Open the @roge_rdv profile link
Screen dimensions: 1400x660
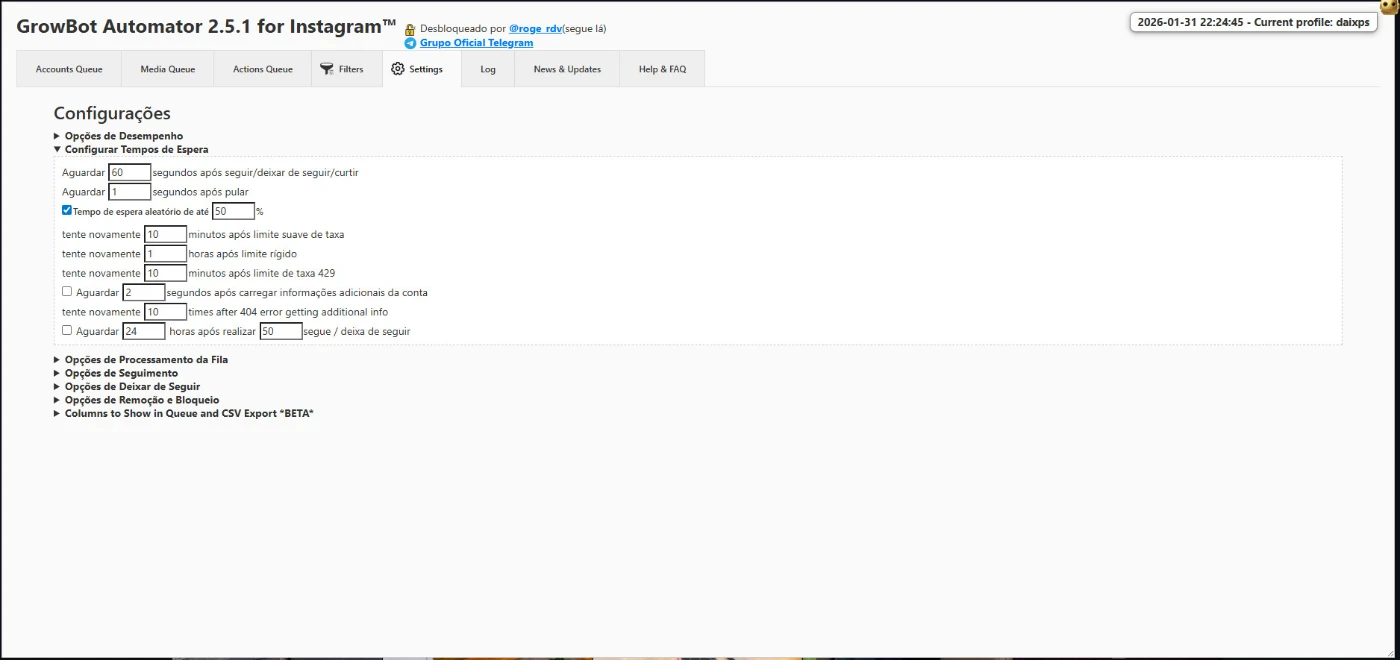(x=535, y=29)
